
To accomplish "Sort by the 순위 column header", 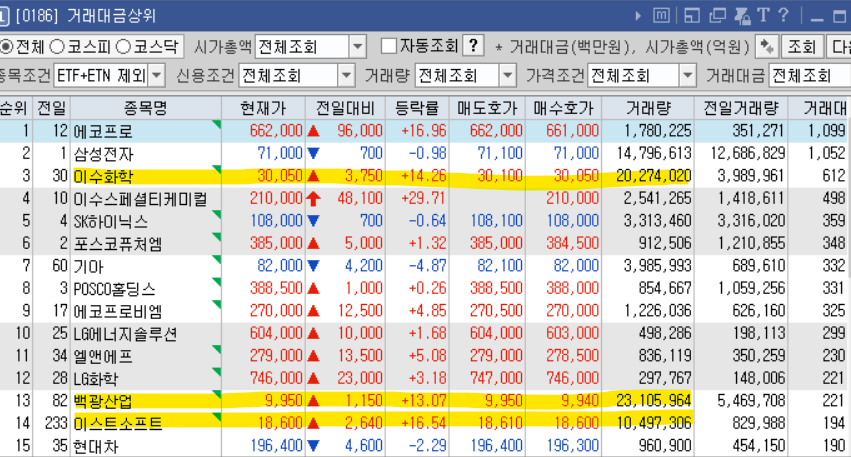I will tap(15, 108).
